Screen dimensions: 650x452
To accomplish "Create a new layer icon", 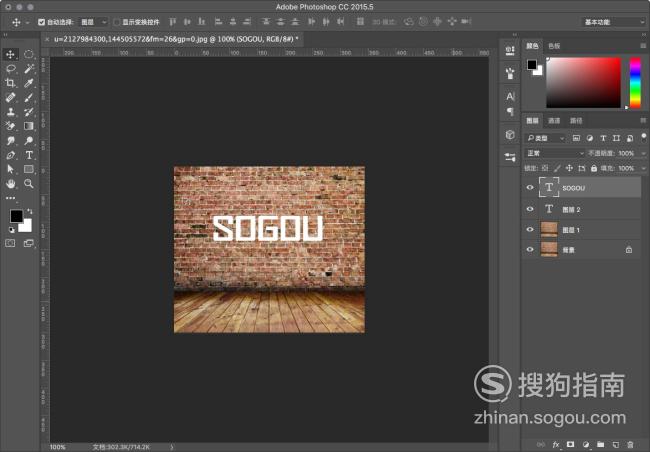I will [616, 445].
